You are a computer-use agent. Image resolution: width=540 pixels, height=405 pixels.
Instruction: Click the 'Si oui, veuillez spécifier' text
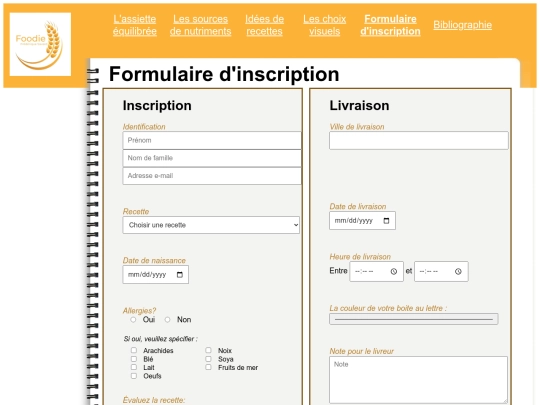coord(160,339)
